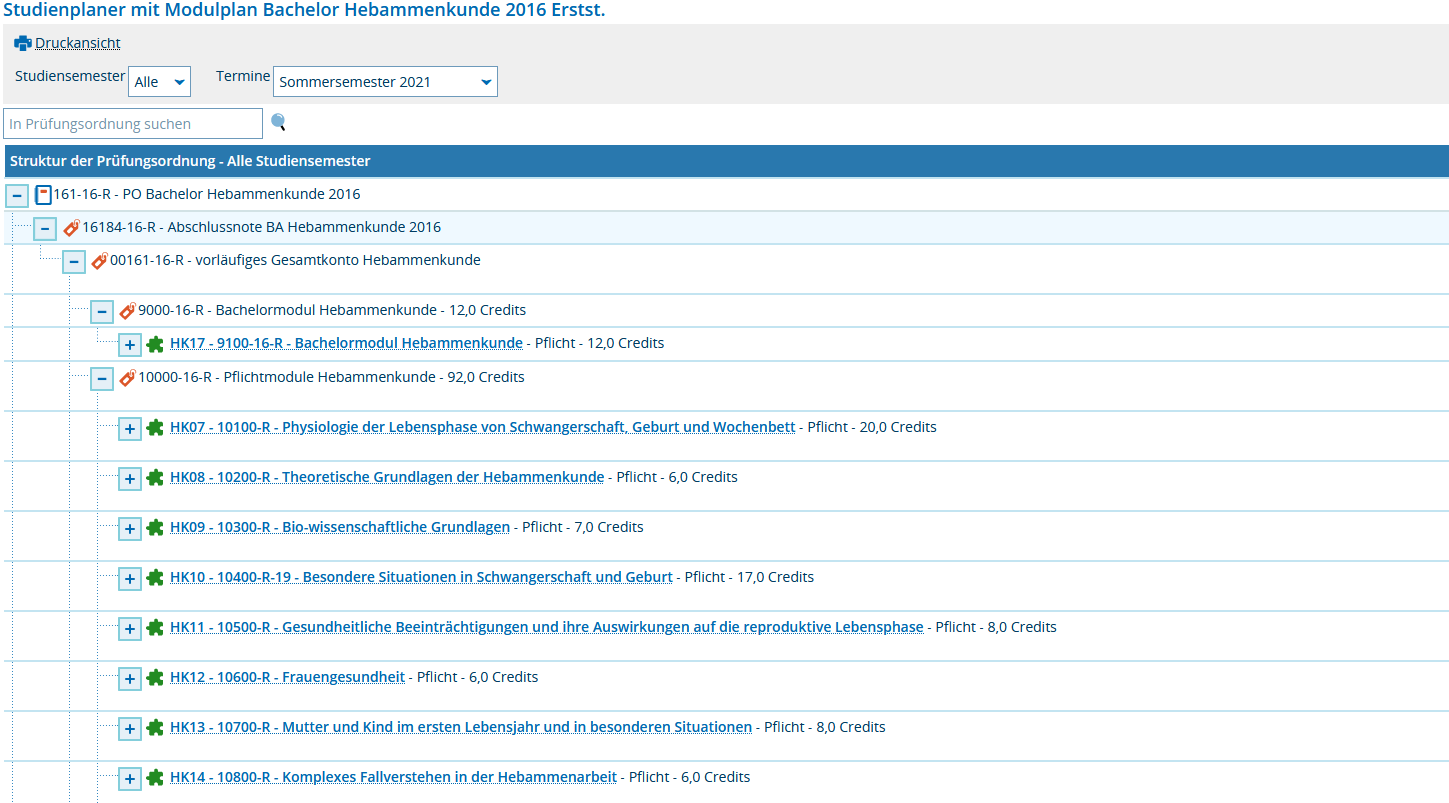Open HK10 Besondere Situationen in Schwangerschaft link

(x=420, y=577)
